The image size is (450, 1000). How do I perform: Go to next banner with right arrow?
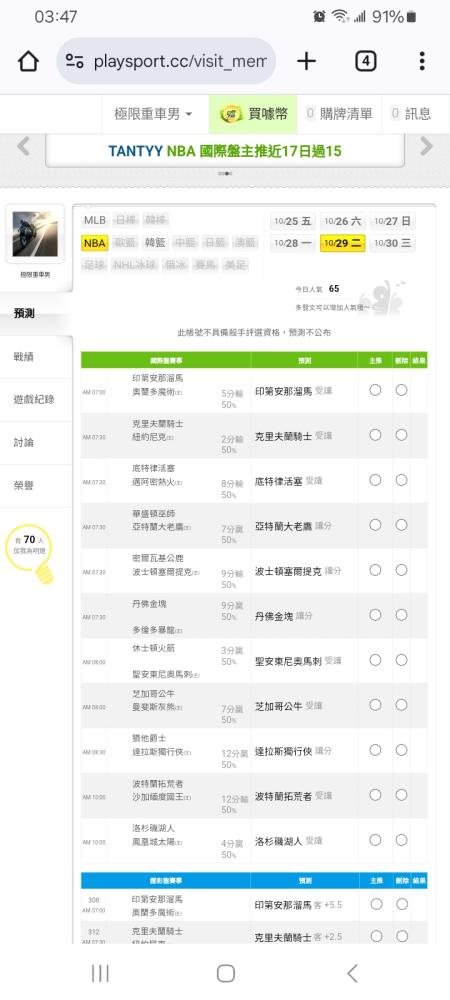point(426,147)
